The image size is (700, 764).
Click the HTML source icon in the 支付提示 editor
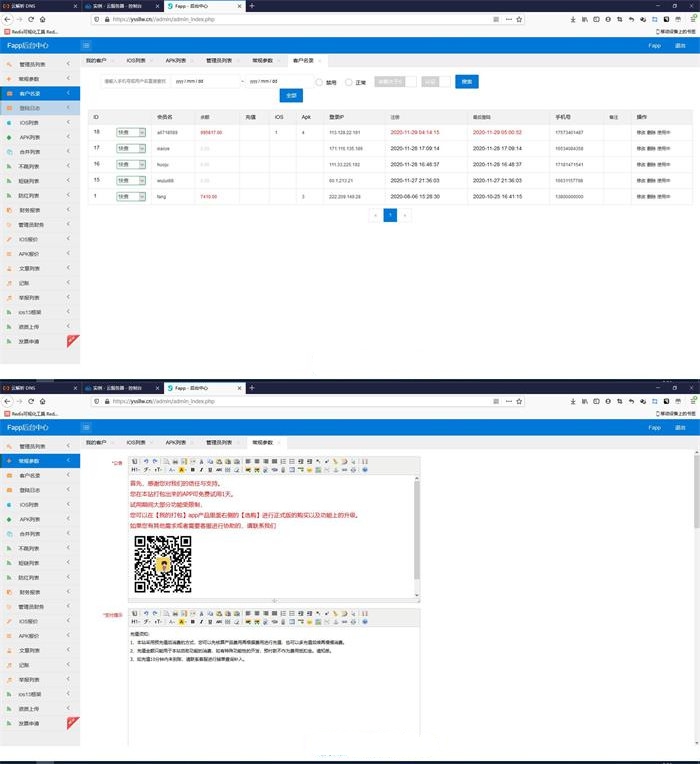(x=134, y=613)
